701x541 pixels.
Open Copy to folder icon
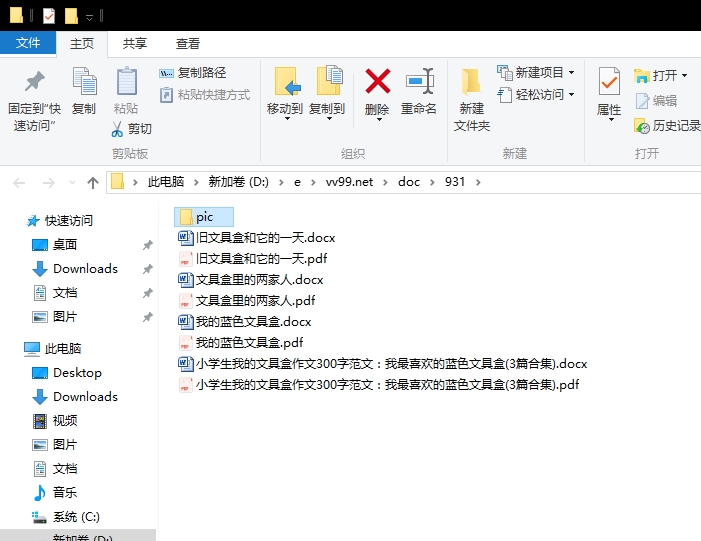(x=329, y=80)
